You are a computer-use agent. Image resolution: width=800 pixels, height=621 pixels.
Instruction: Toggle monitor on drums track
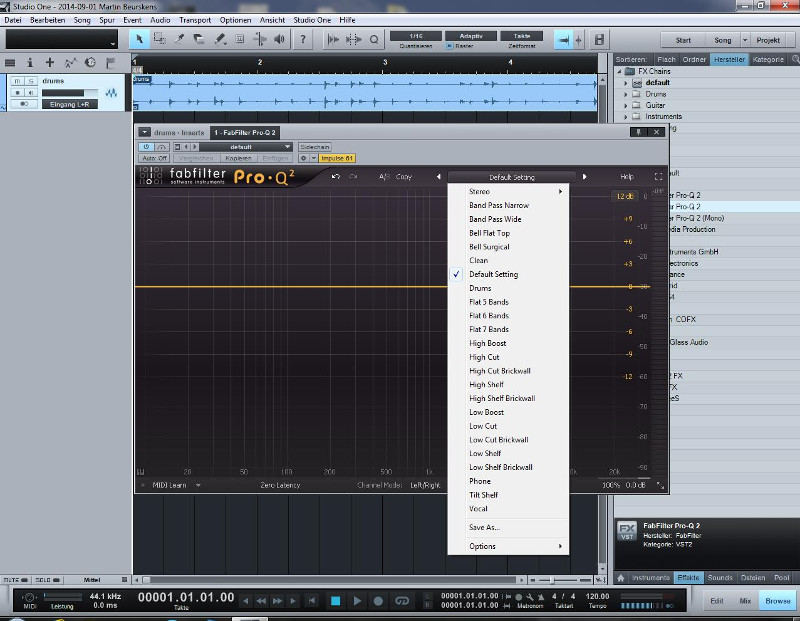click(31, 92)
